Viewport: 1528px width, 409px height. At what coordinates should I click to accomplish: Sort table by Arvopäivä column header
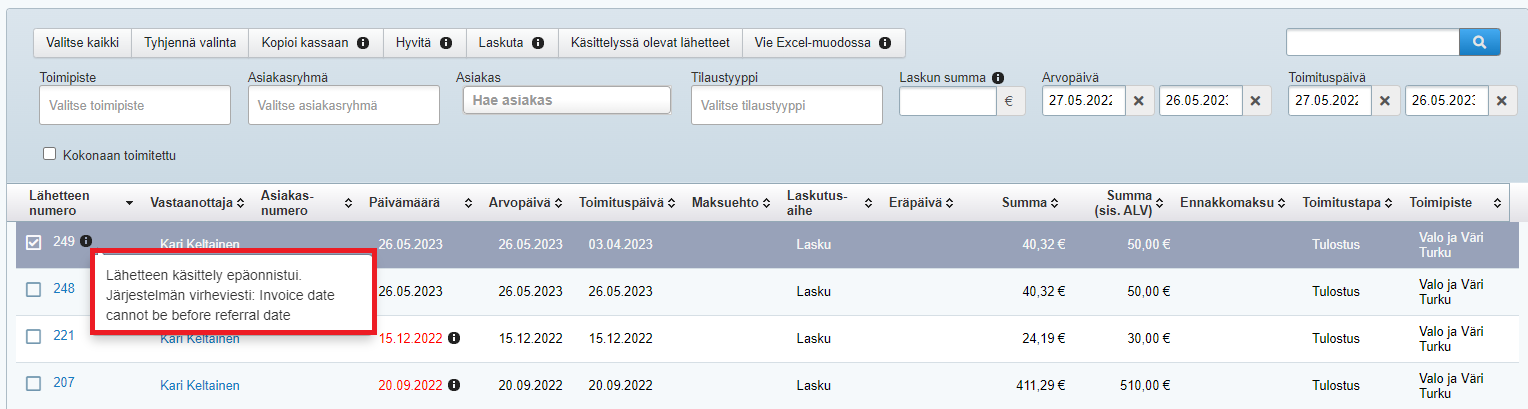pyautogui.click(x=525, y=203)
